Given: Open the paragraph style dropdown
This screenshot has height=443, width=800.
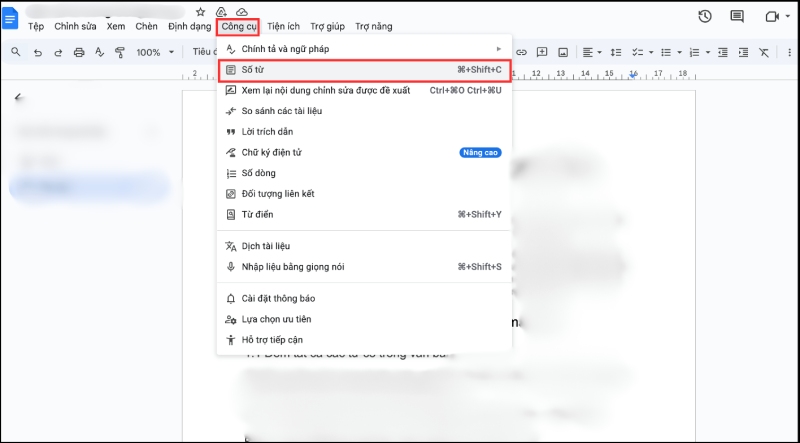Looking at the screenshot, I should tap(204, 52).
